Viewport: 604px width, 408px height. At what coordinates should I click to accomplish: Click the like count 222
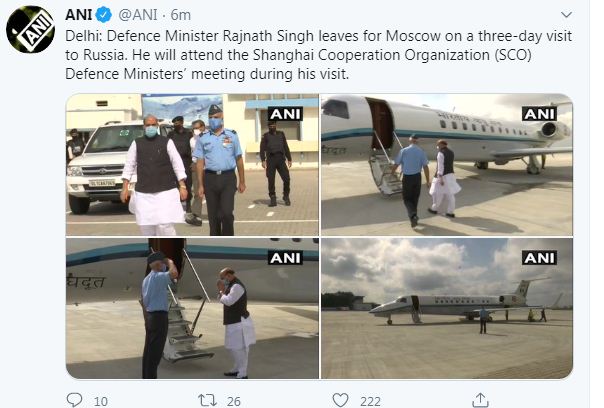click(370, 401)
